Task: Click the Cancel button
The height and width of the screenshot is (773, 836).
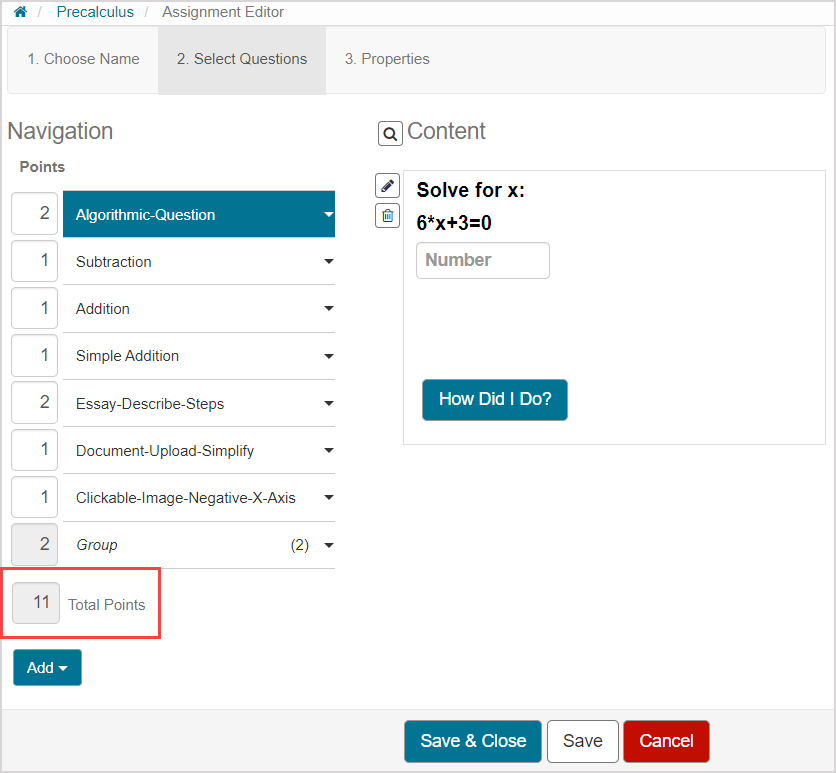Action: point(666,741)
